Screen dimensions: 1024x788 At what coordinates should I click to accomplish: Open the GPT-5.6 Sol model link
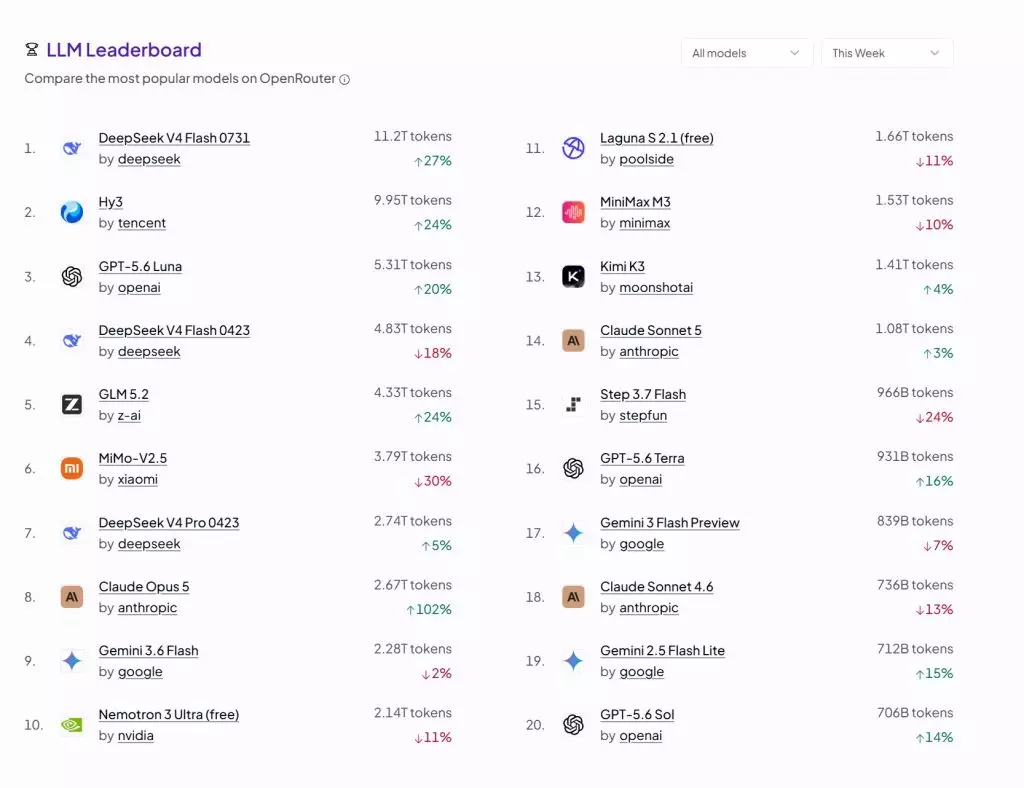(x=637, y=714)
